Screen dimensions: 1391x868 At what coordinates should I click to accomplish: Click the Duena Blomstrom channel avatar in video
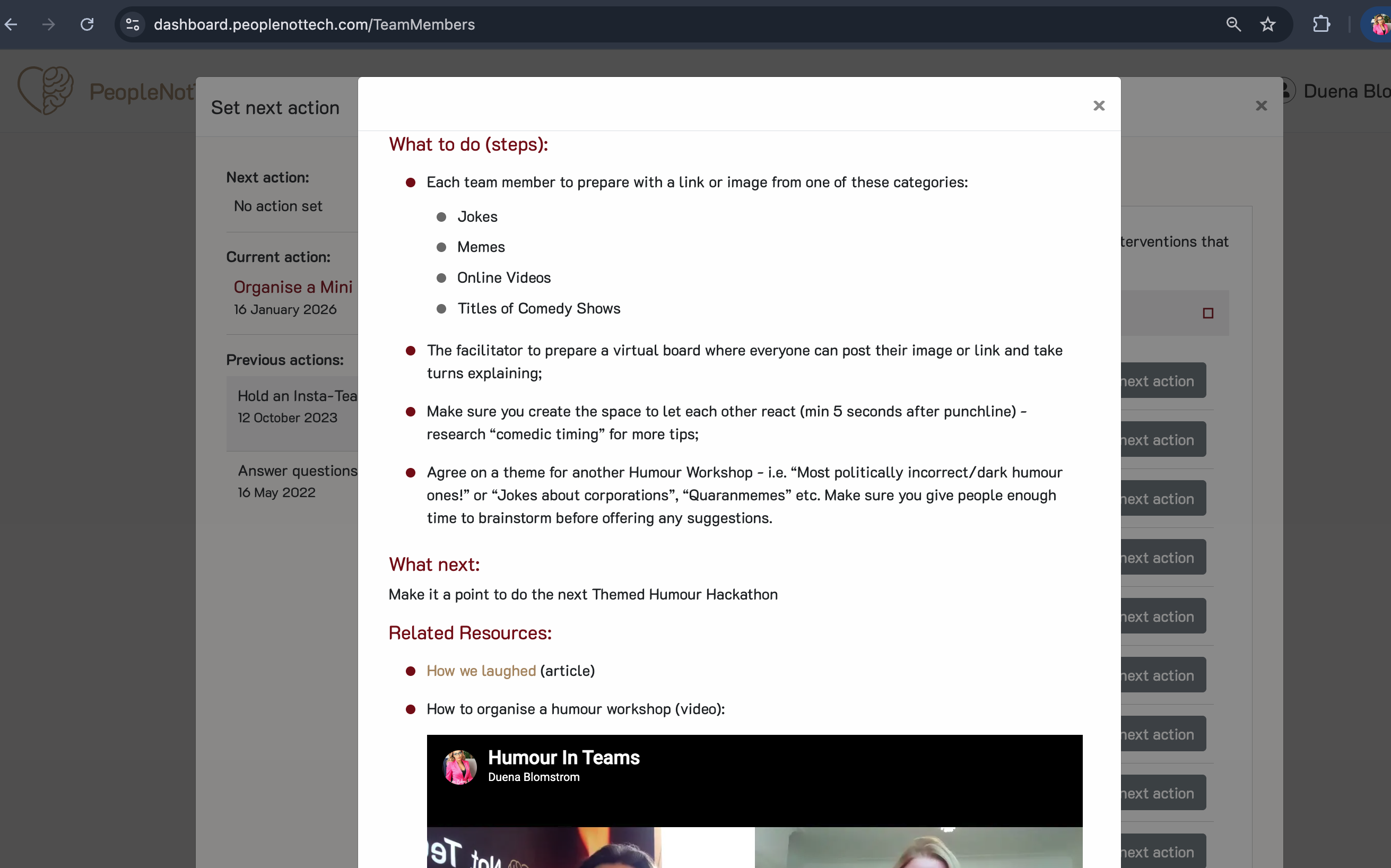coord(459,767)
